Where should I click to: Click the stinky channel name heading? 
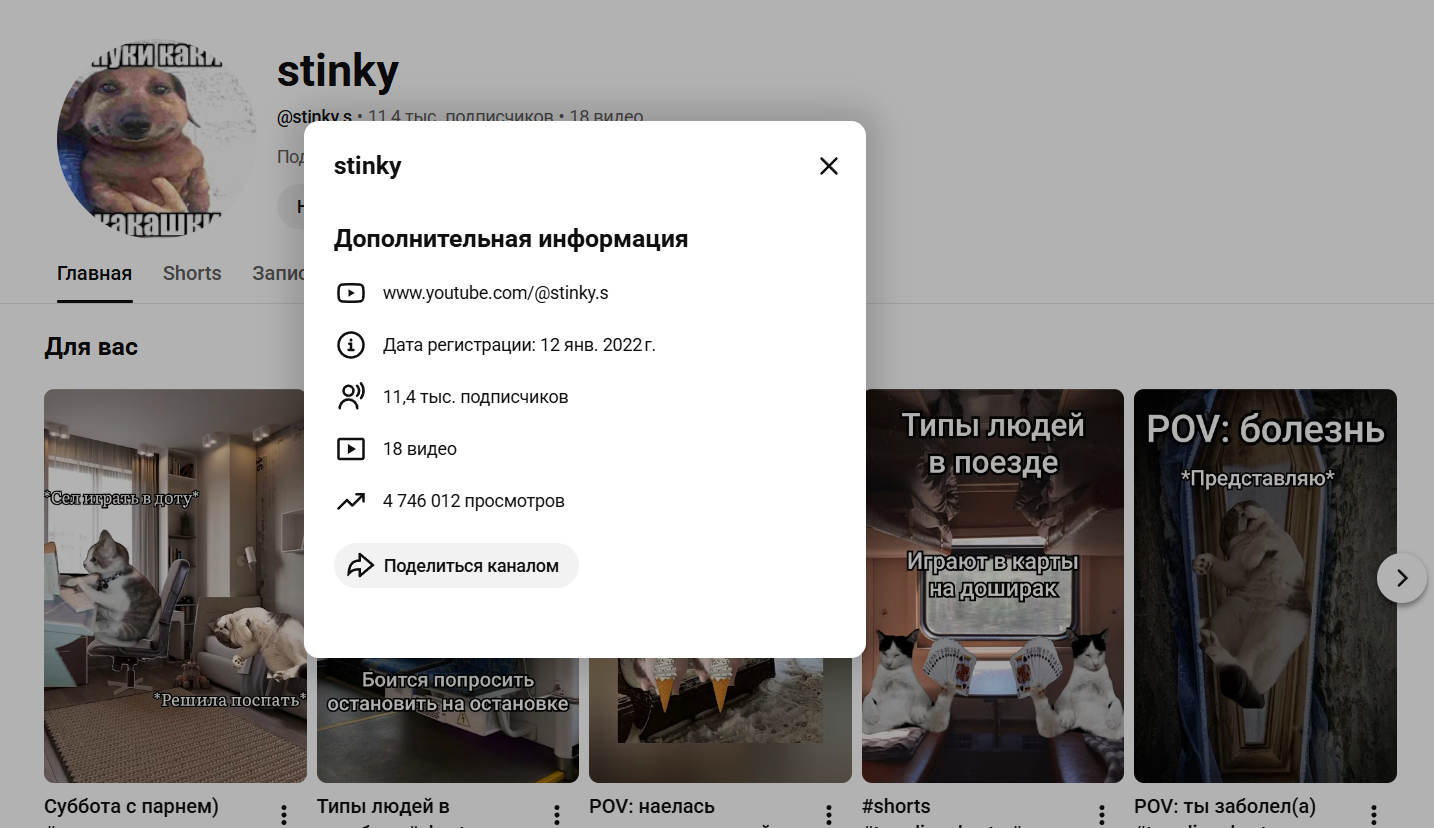(x=338, y=70)
